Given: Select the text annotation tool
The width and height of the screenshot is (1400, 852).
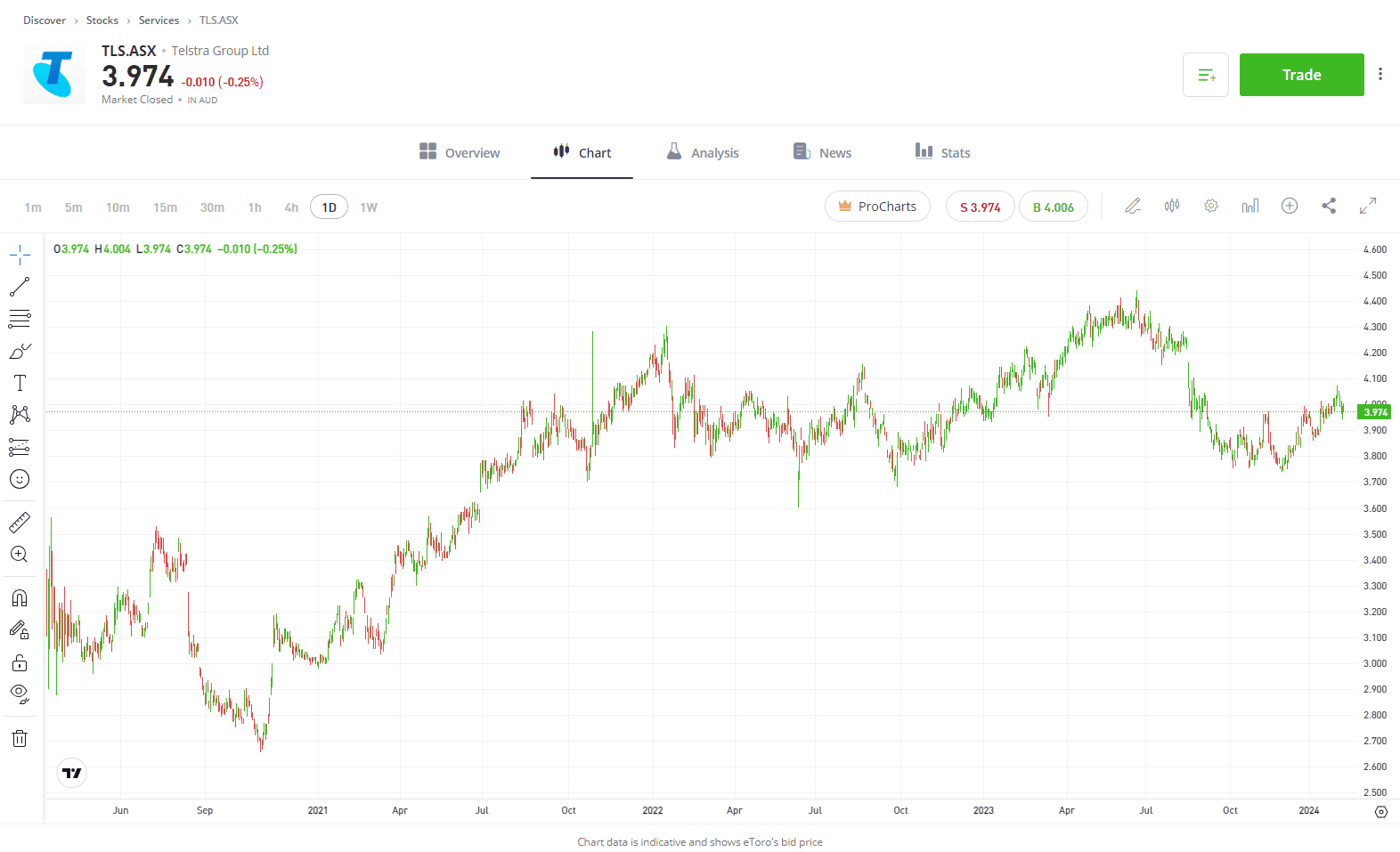Looking at the screenshot, I should click(20, 383).
